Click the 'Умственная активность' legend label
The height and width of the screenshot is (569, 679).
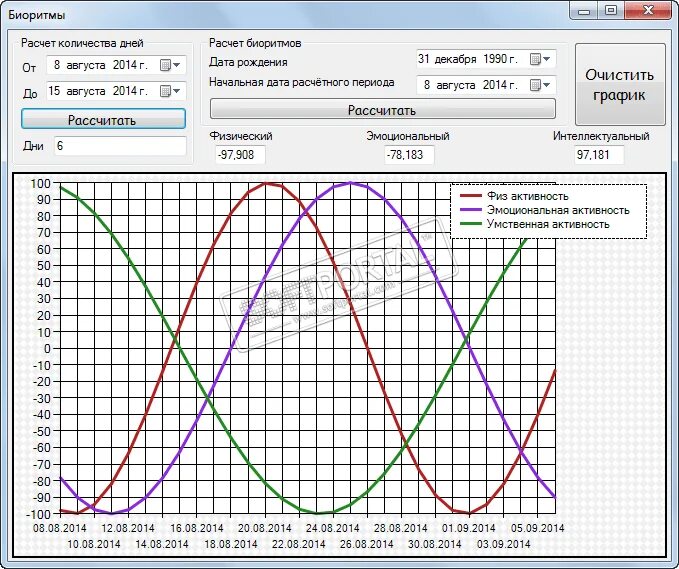[548, 224]
